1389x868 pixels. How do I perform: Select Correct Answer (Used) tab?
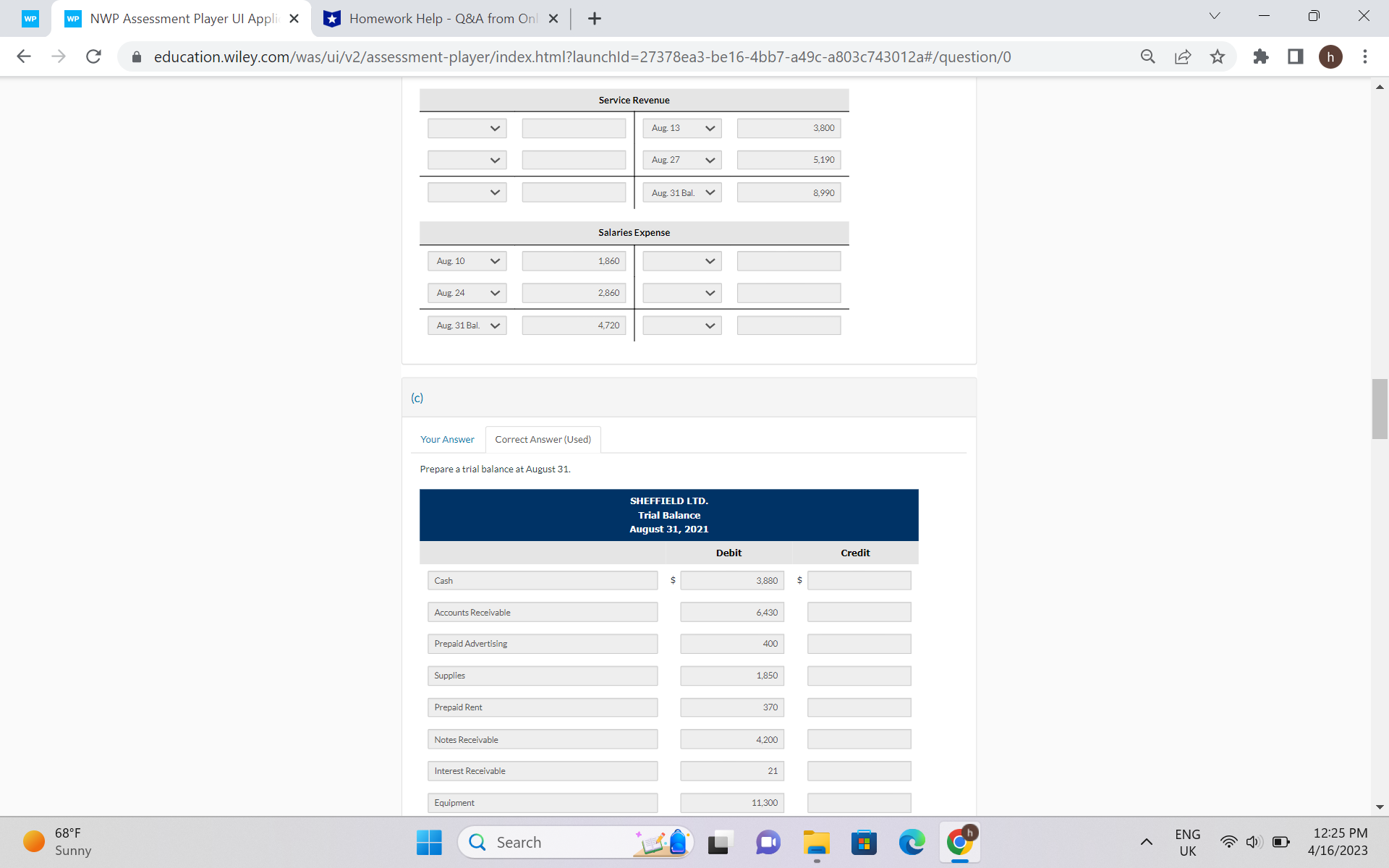pyautogui.click(x=543, y=439)
